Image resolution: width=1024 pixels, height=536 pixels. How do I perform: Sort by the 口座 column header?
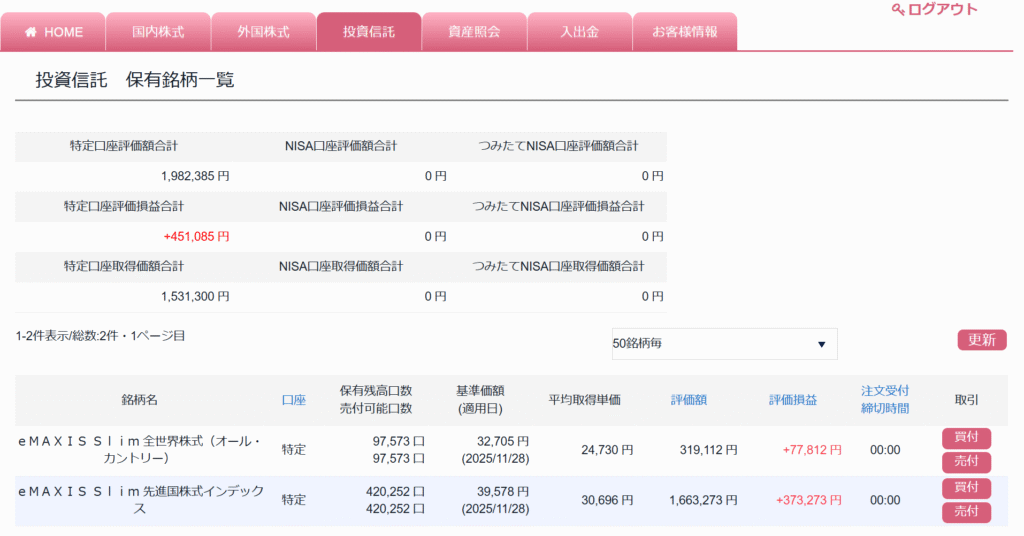pyautogui.click(x=294, y=400)
